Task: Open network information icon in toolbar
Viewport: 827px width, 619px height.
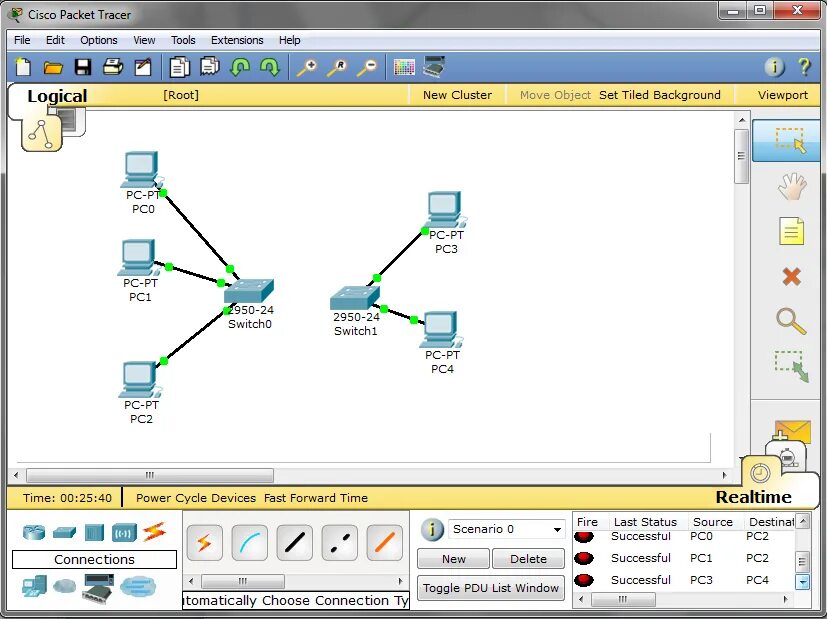Action: 774,67
